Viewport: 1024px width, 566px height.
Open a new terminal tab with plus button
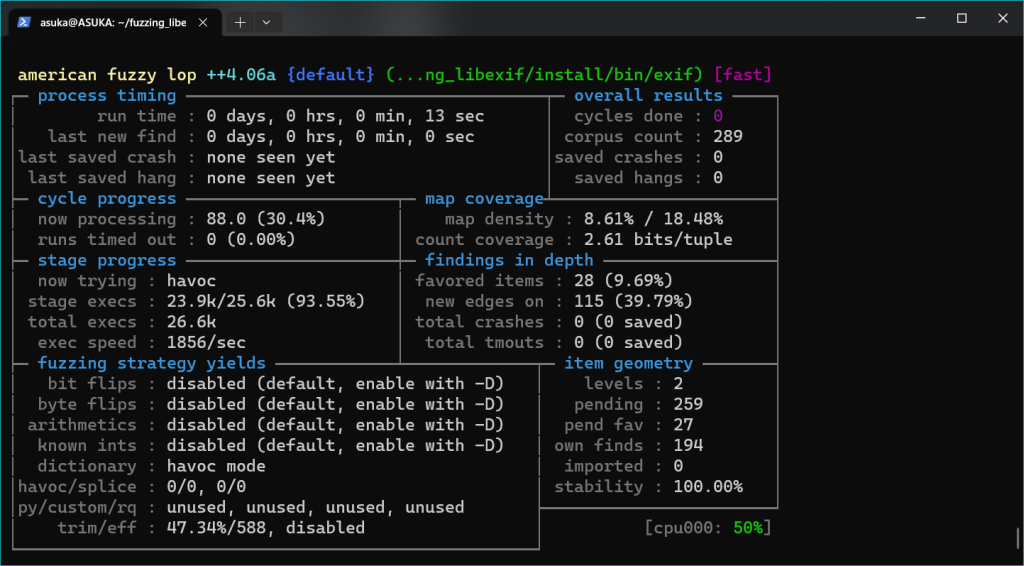tap(241, 21)
